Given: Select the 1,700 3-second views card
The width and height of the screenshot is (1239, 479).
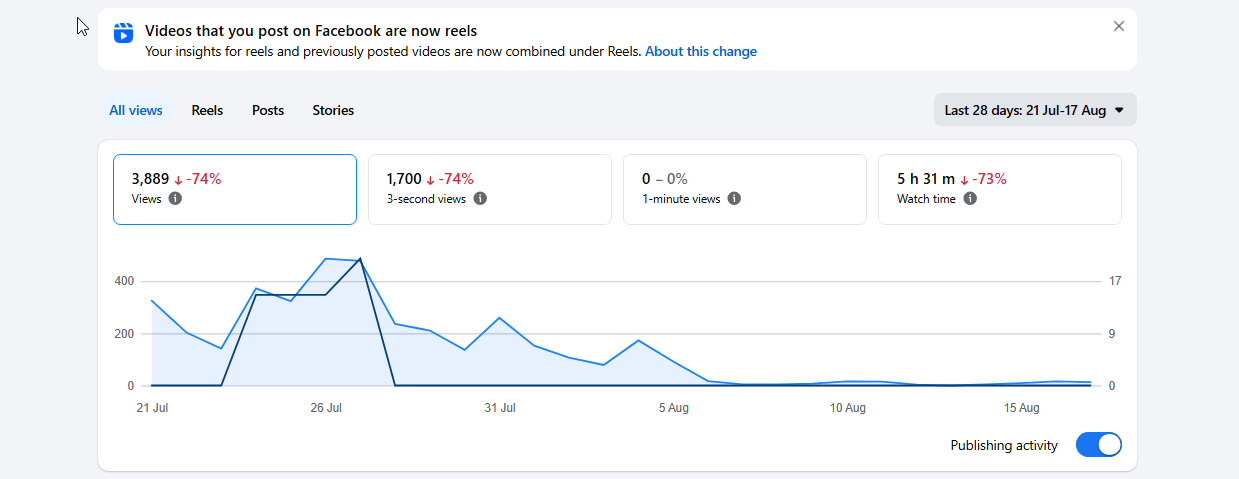Looking at the screenshot, I should [490, 189].
